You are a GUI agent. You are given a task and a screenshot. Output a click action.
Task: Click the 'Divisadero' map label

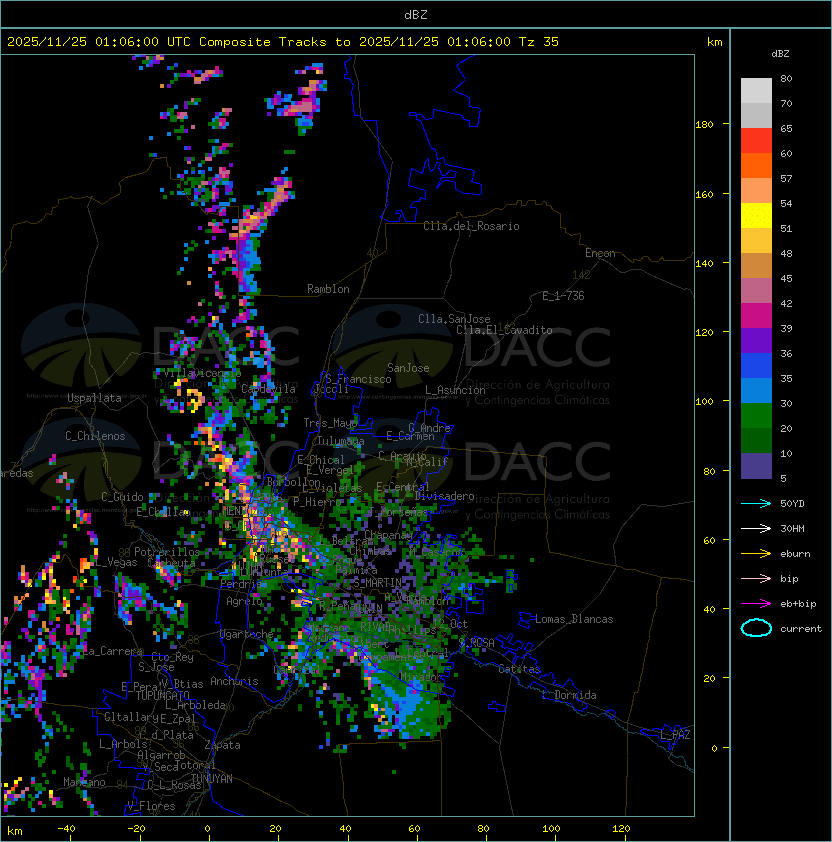[444, 496]
